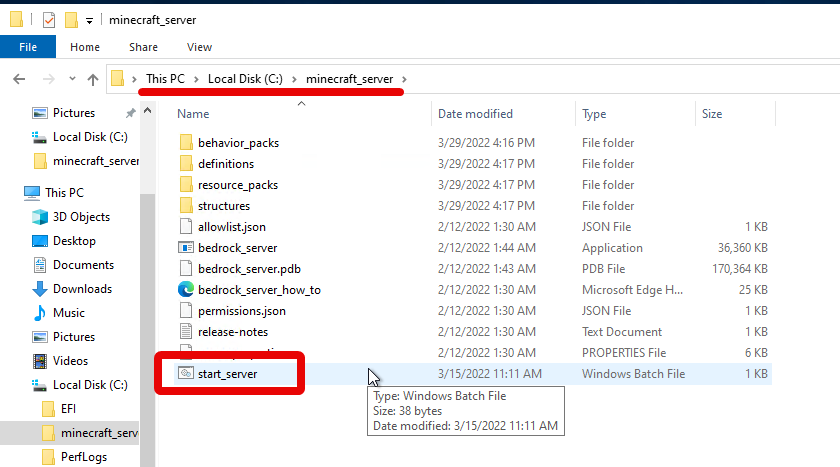The height and width of the screenshot is (467, 840).
Task: Select This PC in the navigation pane
Action: point(64,193)
